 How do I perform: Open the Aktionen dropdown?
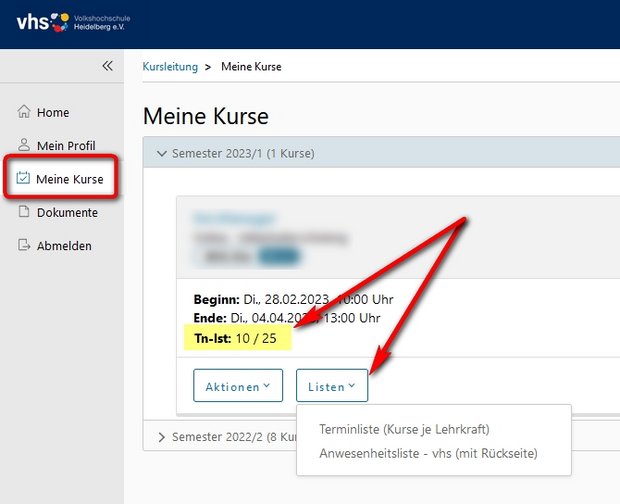coord(238,386)
